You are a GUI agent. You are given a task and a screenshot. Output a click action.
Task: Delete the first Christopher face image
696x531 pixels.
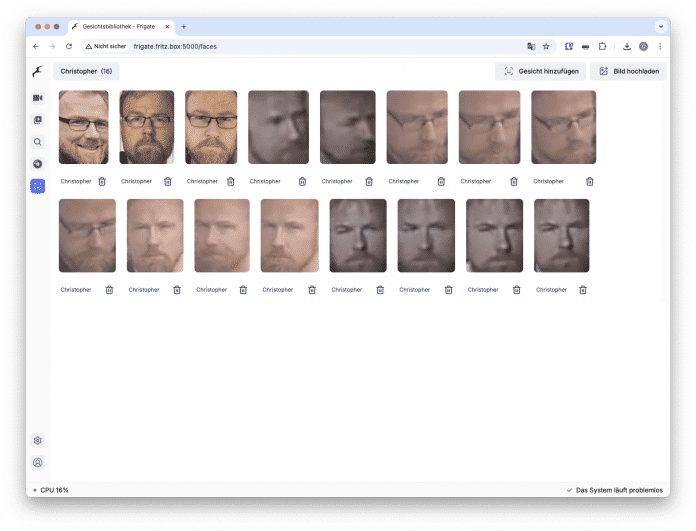click(x=102, y=182)
